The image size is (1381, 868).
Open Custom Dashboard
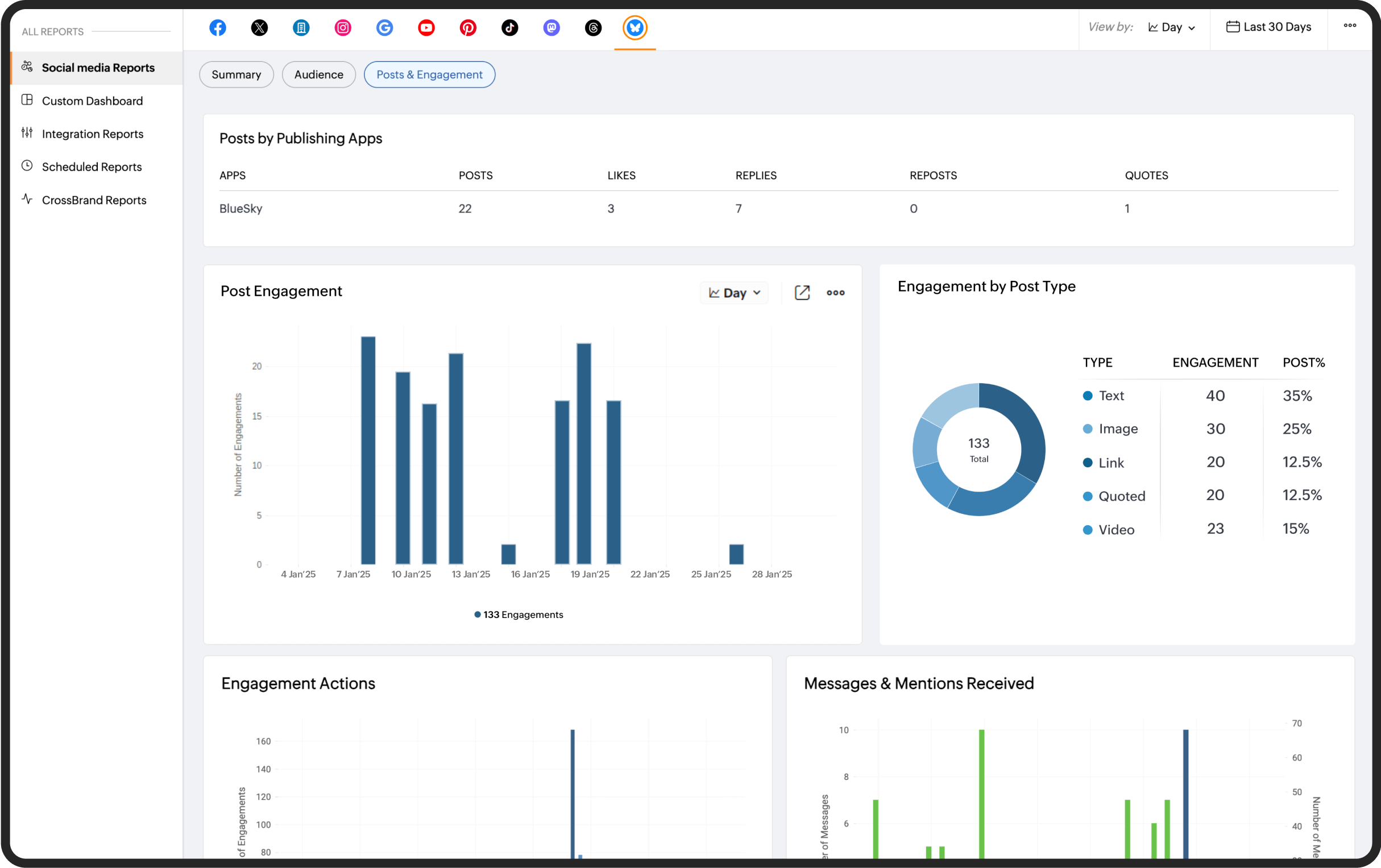click(x=92, y=101)
